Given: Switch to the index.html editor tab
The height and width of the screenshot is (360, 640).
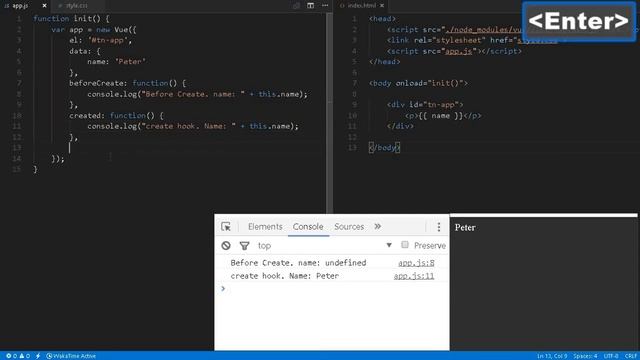Looking at the screenshot, I should [362, 6].
